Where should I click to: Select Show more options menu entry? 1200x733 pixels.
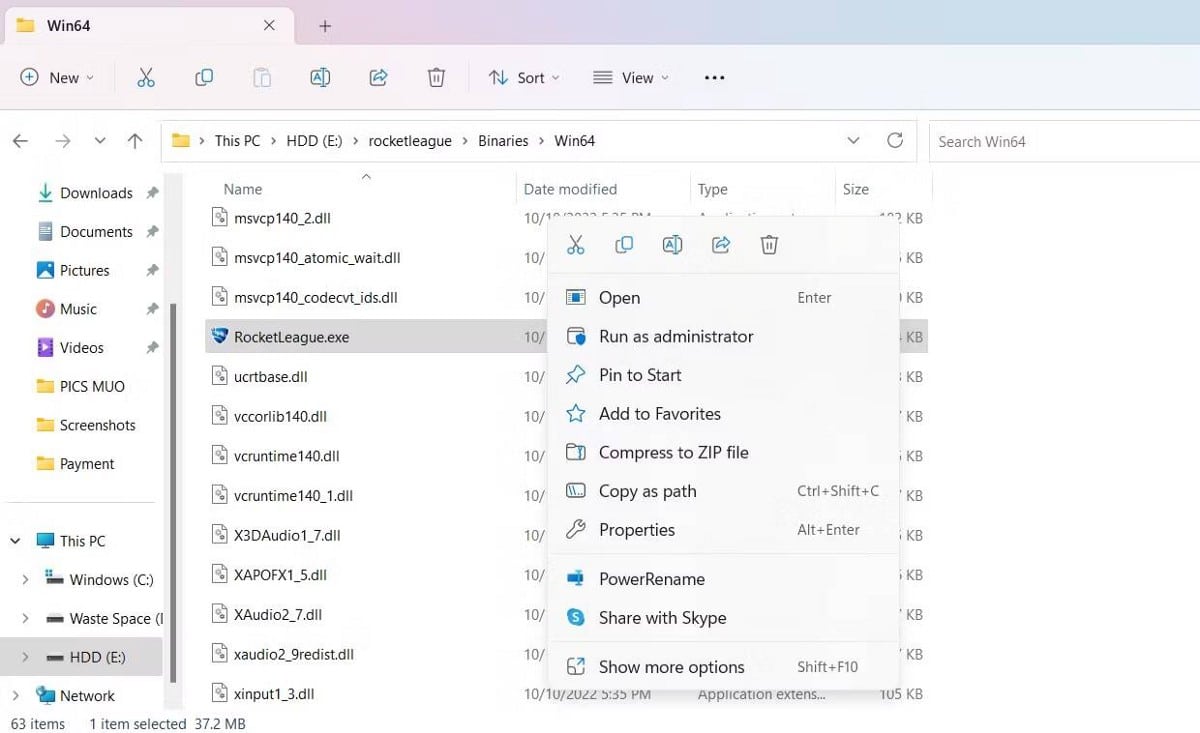(671, 667)
